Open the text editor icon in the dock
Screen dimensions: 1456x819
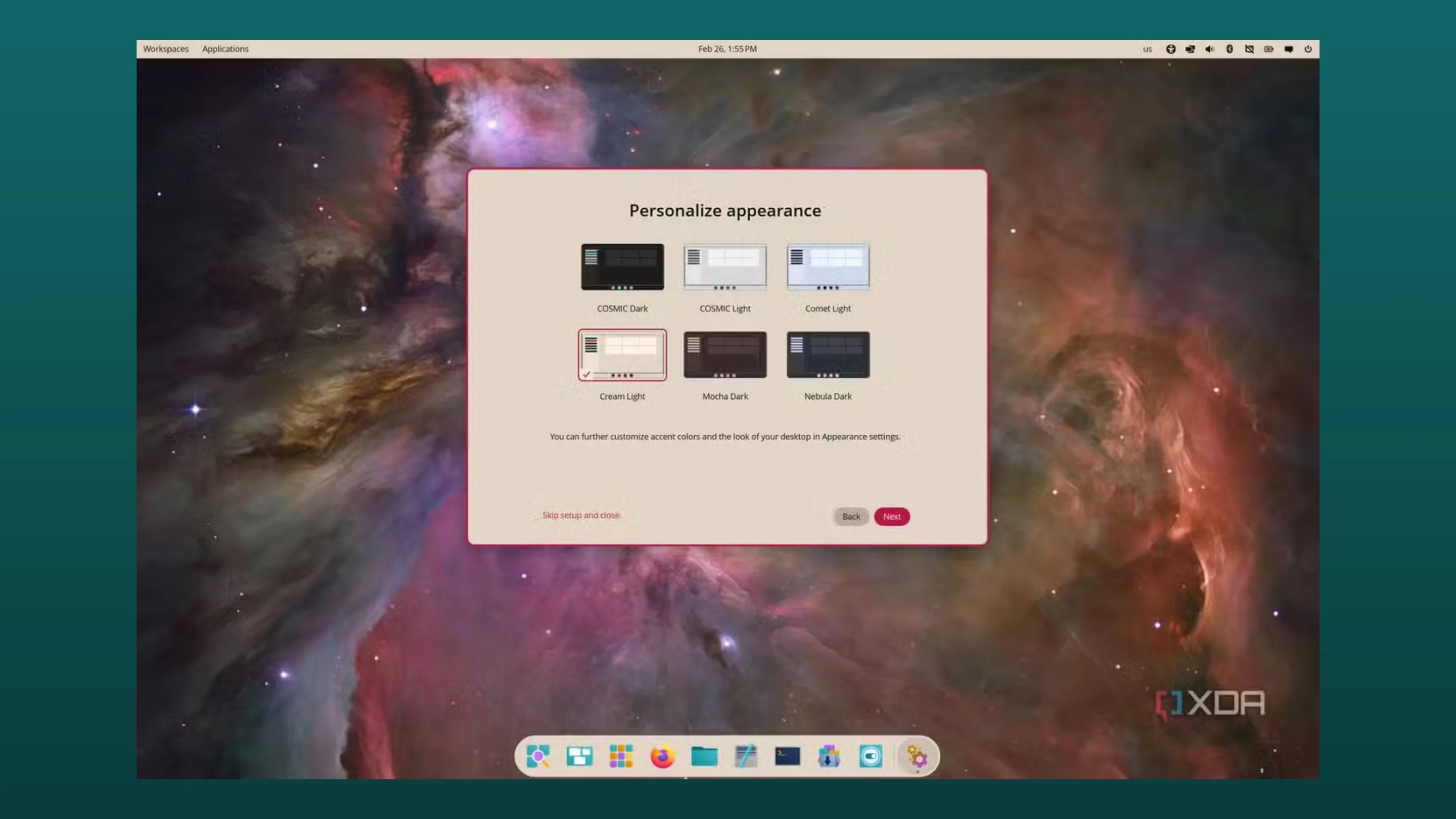(x=745, y=756)
